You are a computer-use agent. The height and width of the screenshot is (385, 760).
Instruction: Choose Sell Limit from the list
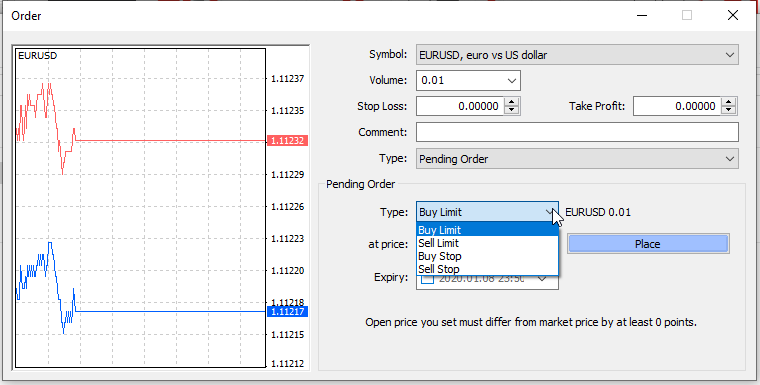point(488,243)
